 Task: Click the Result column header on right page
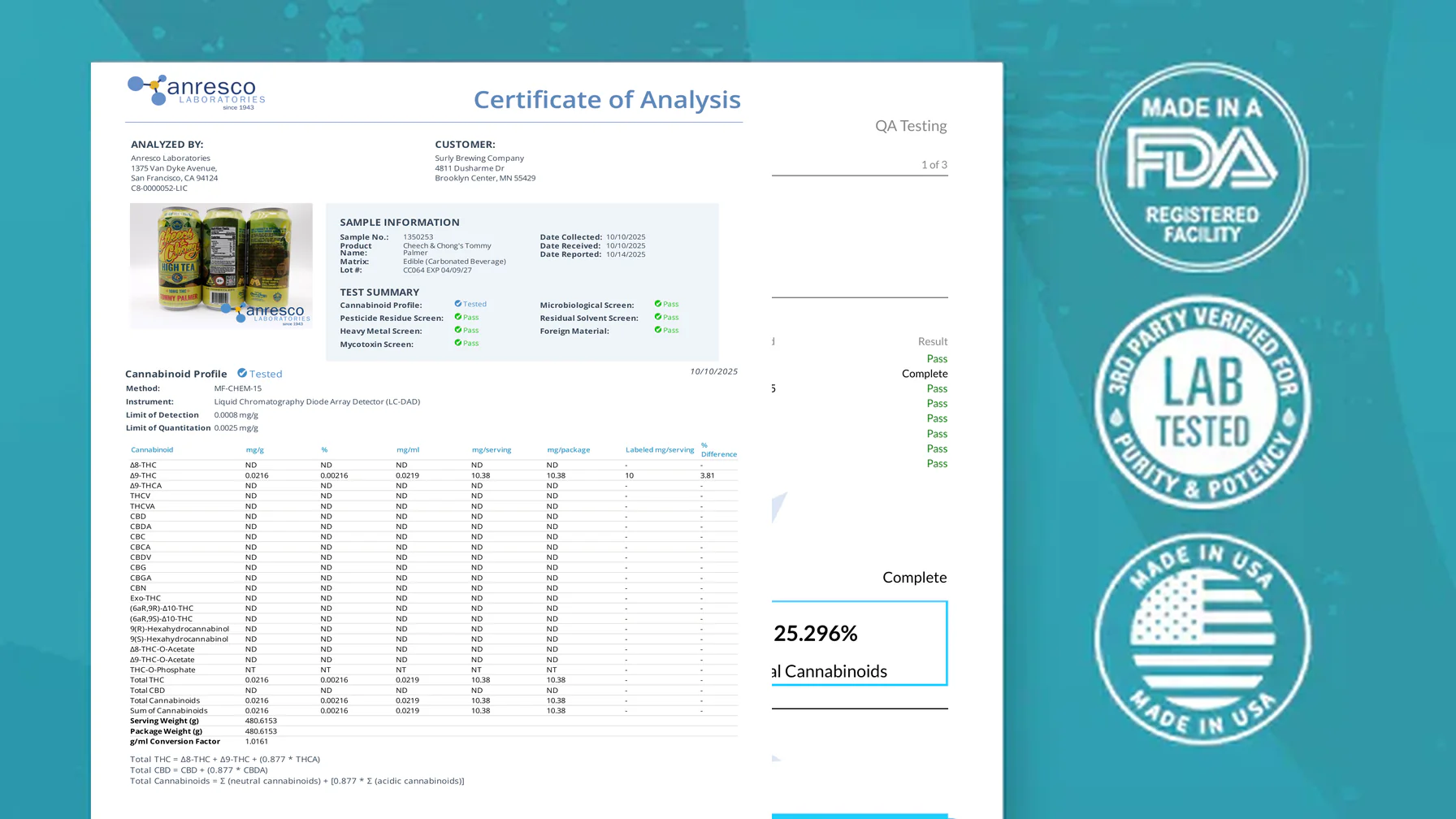pos(933,341)
